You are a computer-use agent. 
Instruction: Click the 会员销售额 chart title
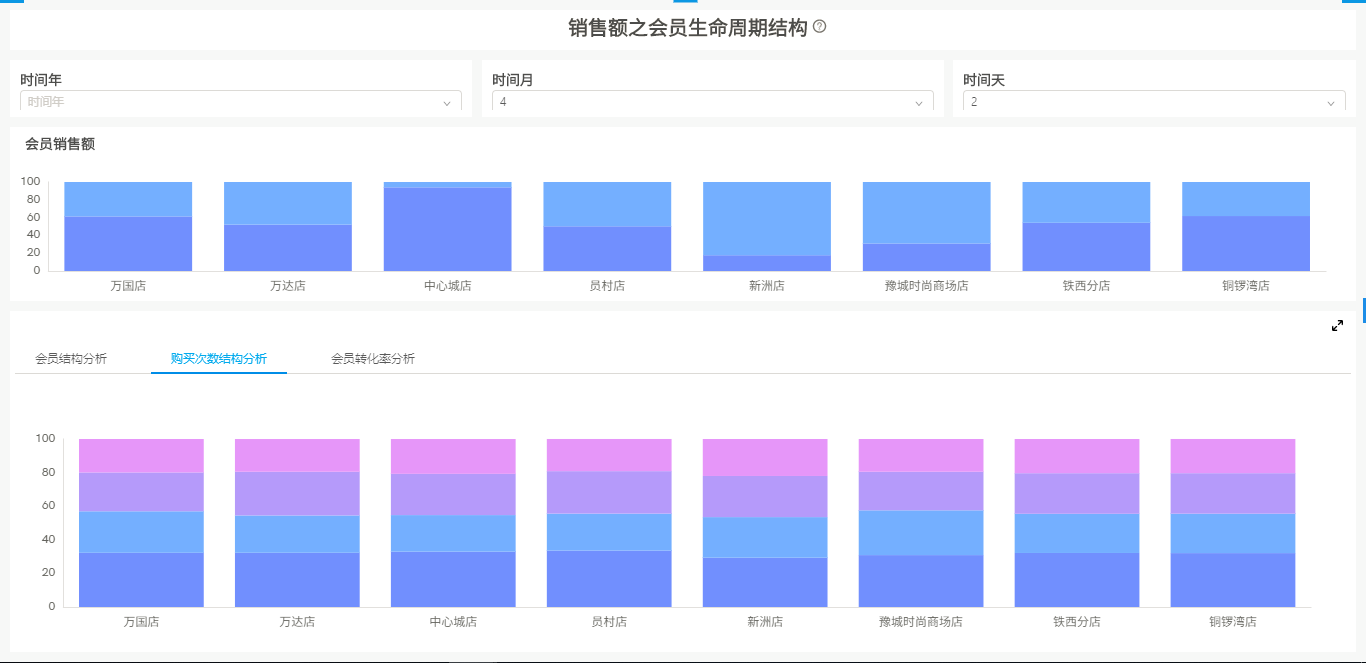[x=60, y=144]
